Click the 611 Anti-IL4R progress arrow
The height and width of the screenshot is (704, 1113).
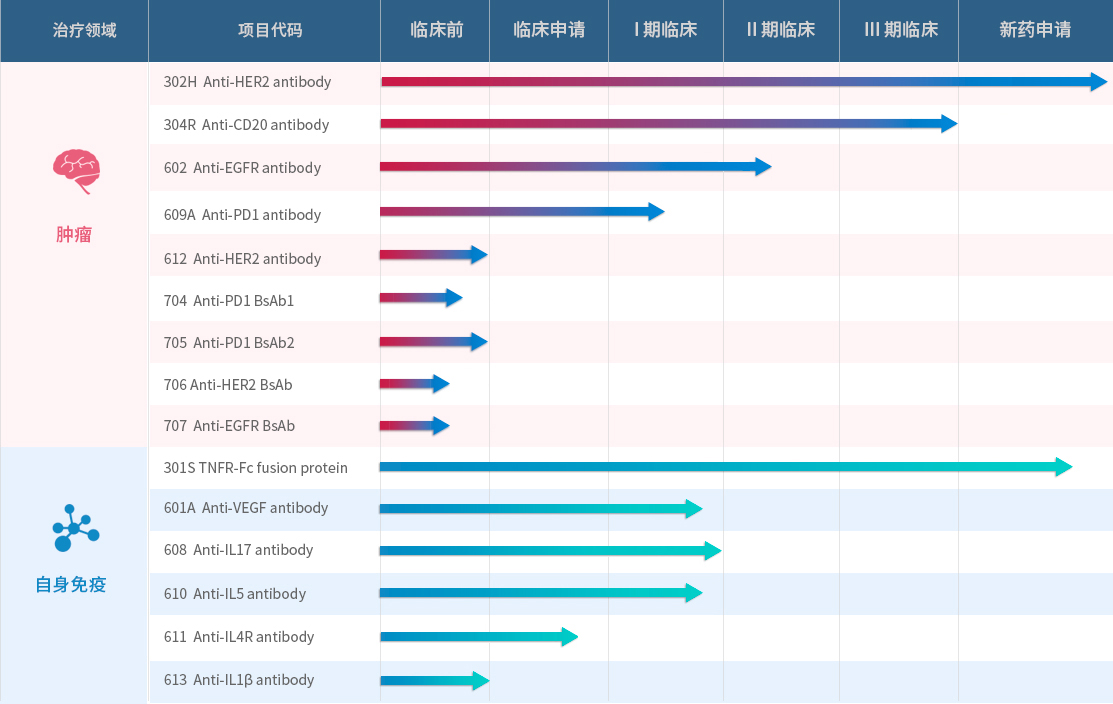point(479,637)
